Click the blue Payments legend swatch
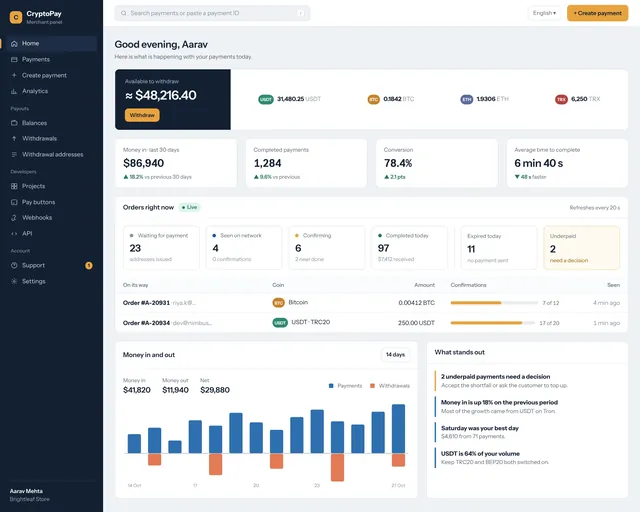 pos(331,386)
